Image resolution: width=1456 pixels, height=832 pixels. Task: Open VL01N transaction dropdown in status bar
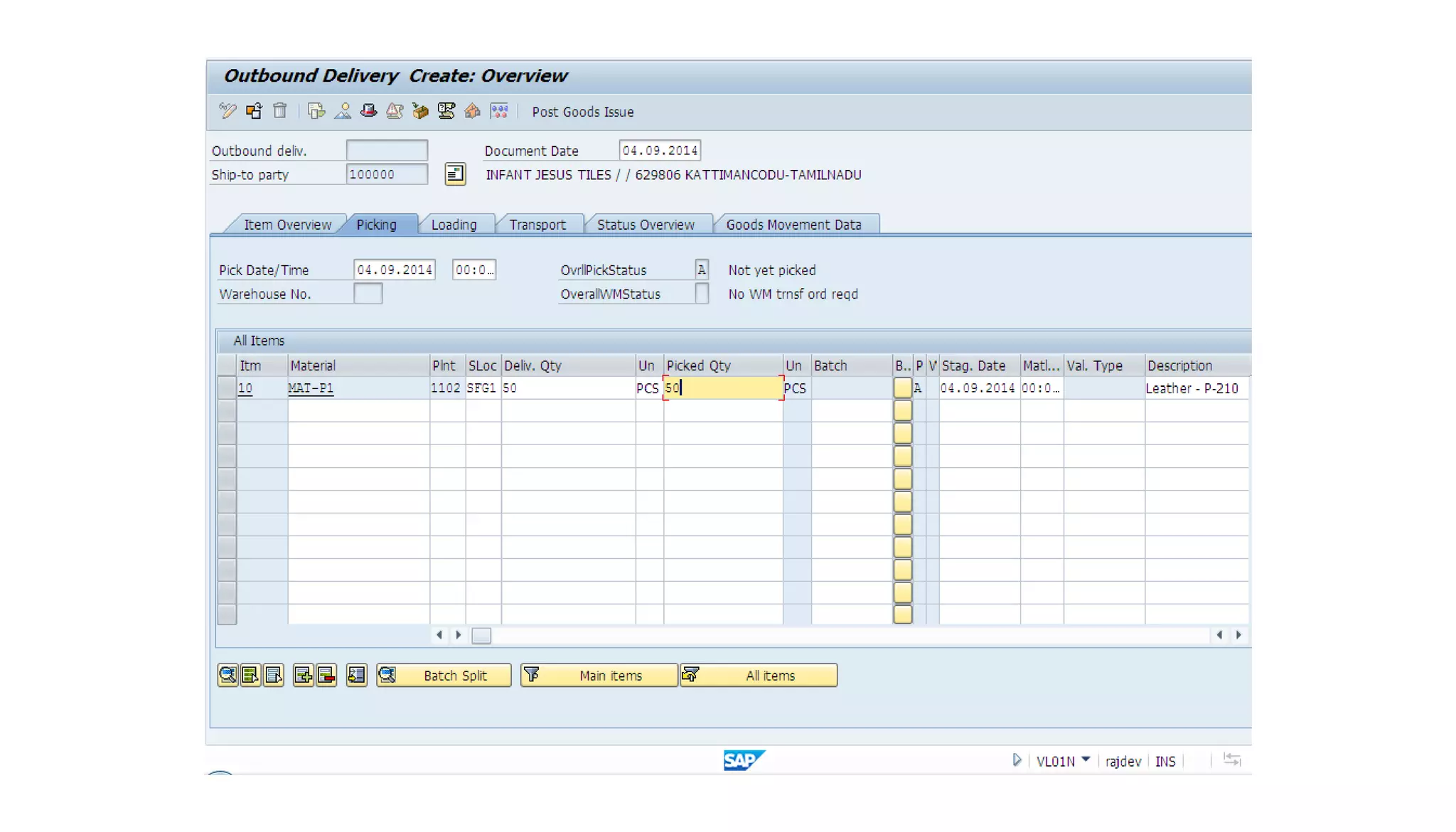(1086, 760)
